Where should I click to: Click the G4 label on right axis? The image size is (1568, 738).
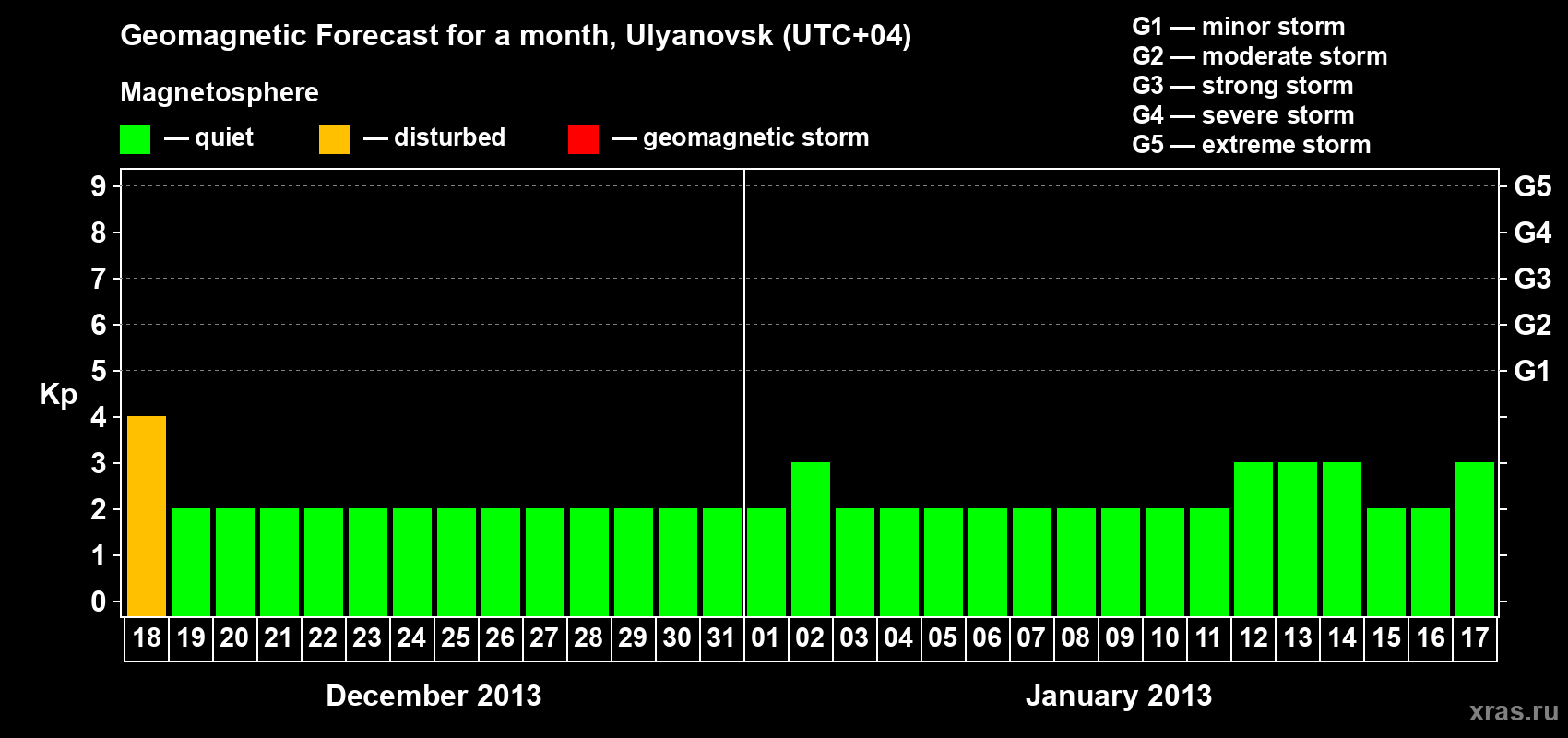[x=1533, y=232]
